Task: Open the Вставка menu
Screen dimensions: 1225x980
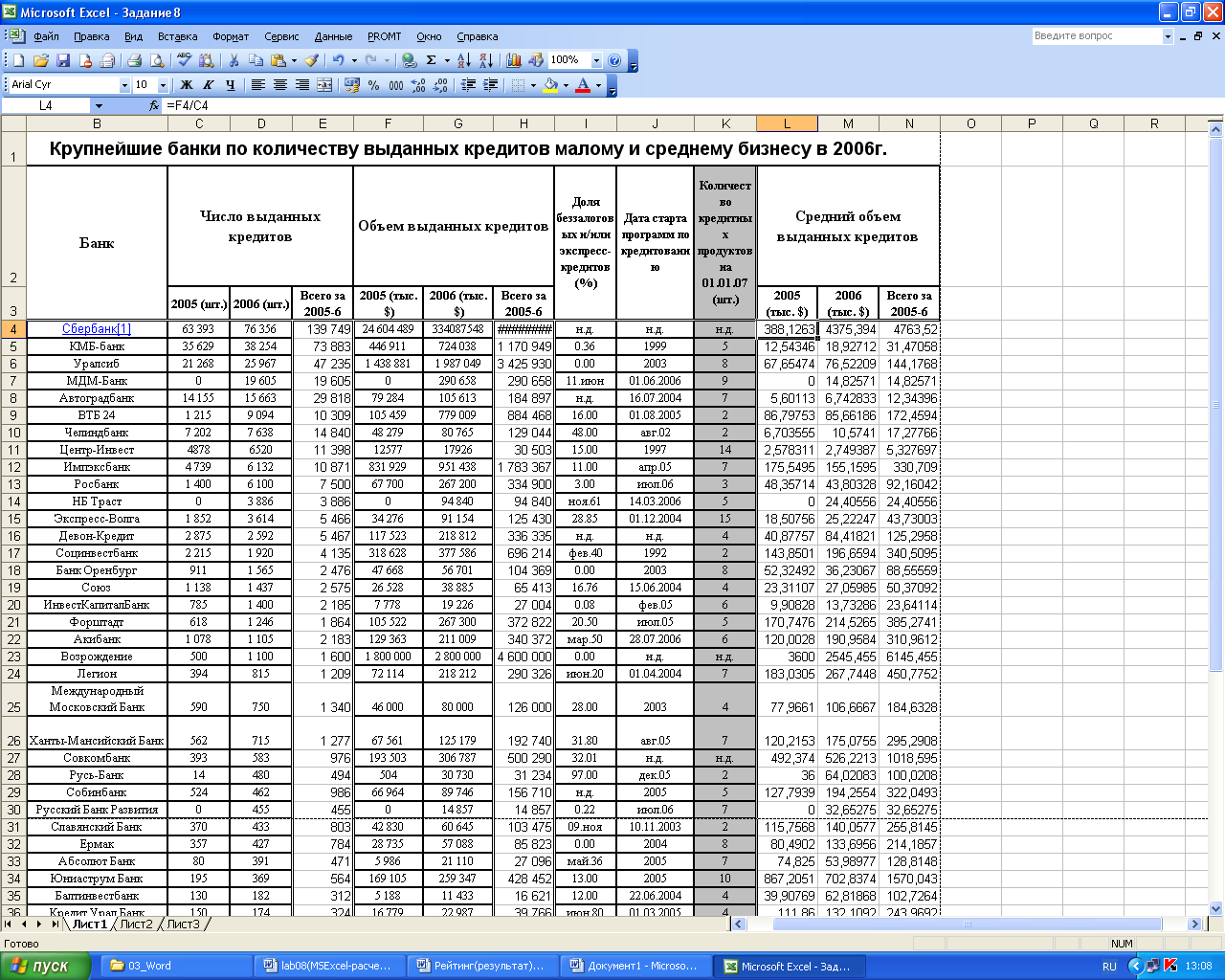Action: click(178, 36)
